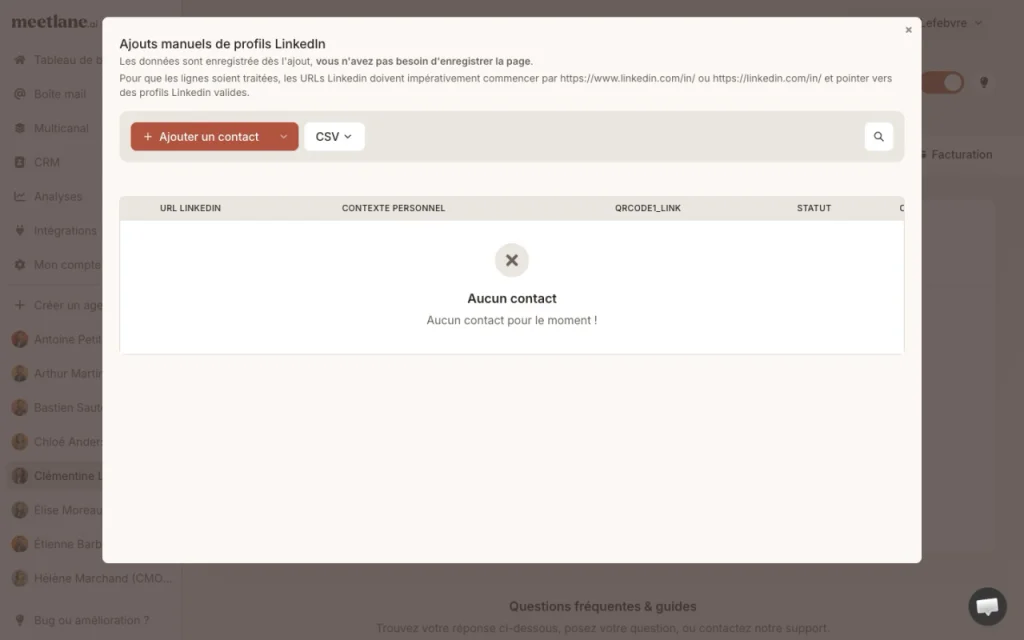The height and width of the screenshot is (640, 1024).
Task: Click the X icon above Aucun contact
Action: click(511, 261)
